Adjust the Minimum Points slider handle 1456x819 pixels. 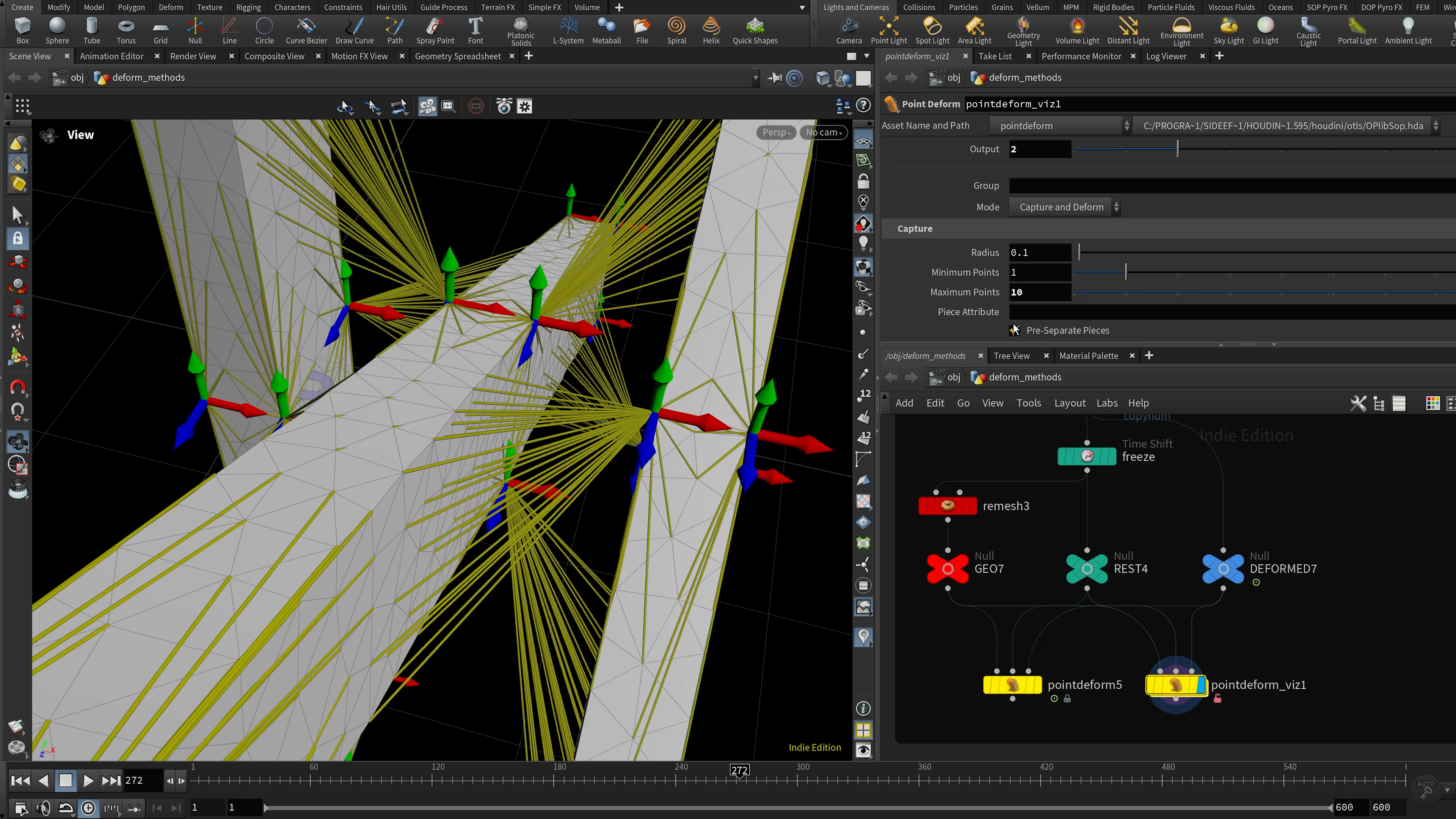tap(1125, 273)
